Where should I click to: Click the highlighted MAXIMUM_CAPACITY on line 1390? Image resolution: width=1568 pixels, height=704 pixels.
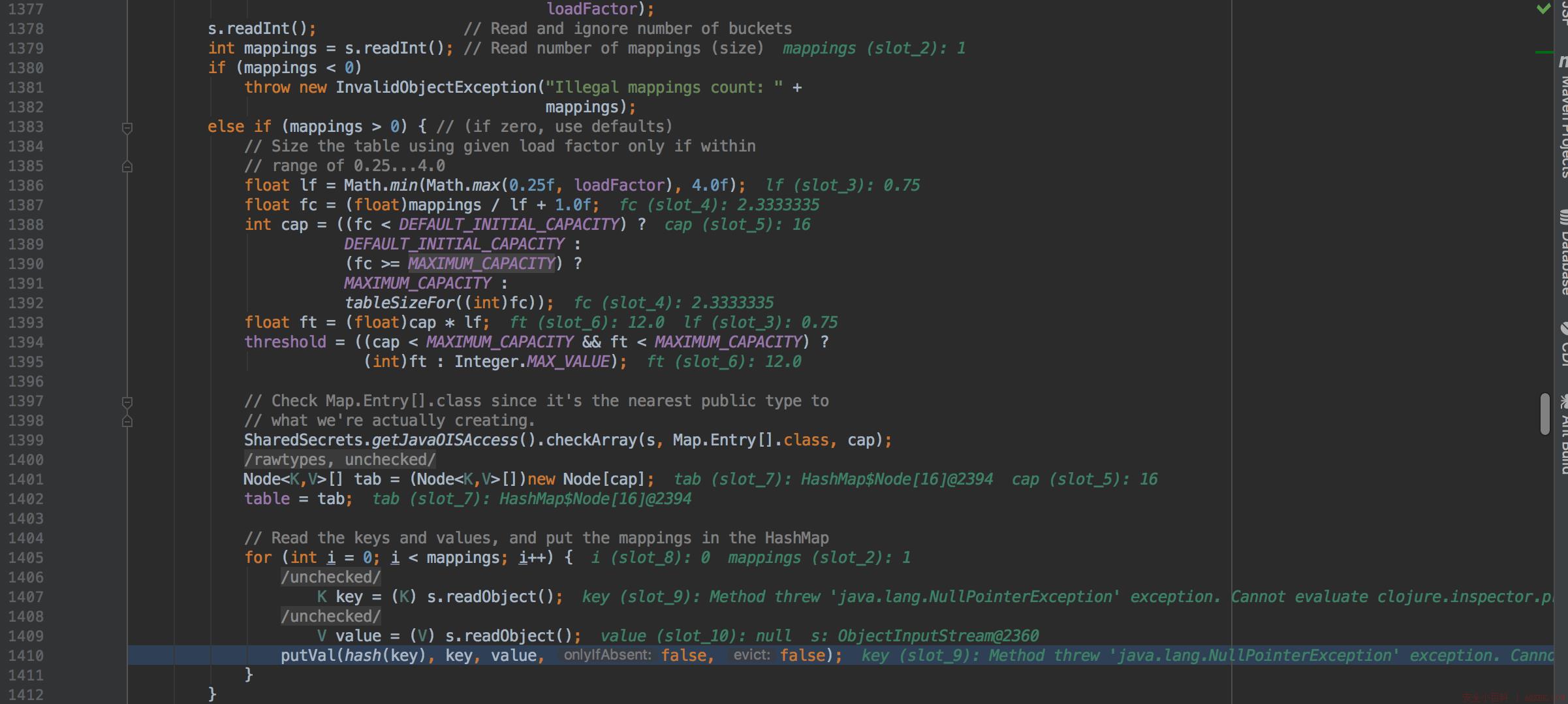point(482,264)
